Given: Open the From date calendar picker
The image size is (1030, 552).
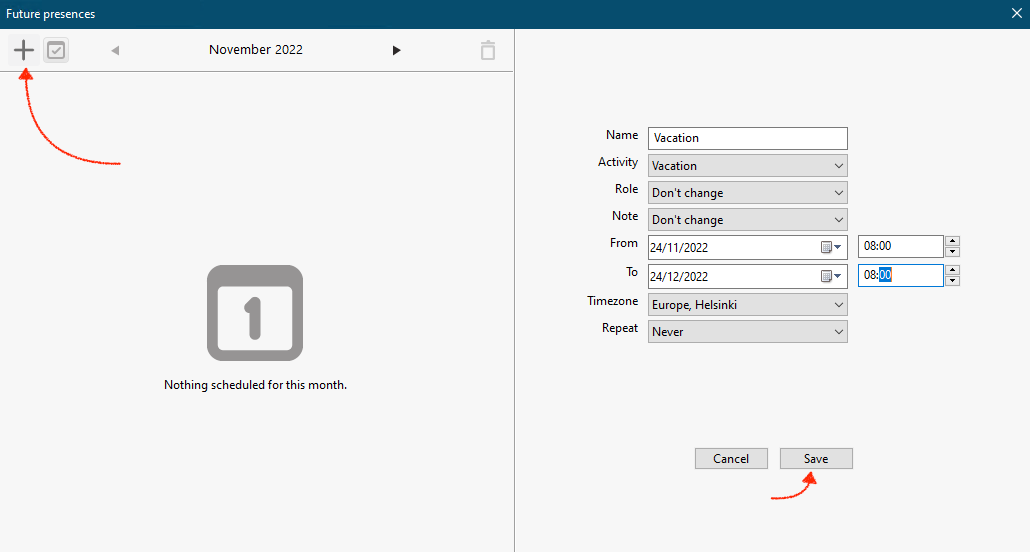Looking at the screenshot, I should [x=831, y=248].
